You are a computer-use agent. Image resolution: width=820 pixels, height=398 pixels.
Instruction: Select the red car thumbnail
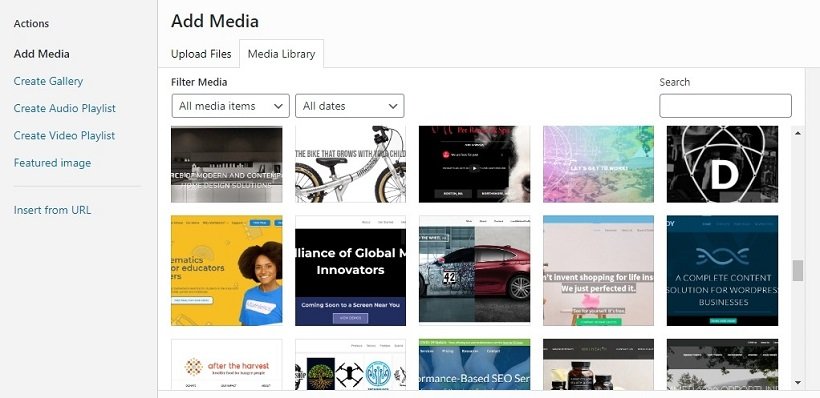coord(474,270)
